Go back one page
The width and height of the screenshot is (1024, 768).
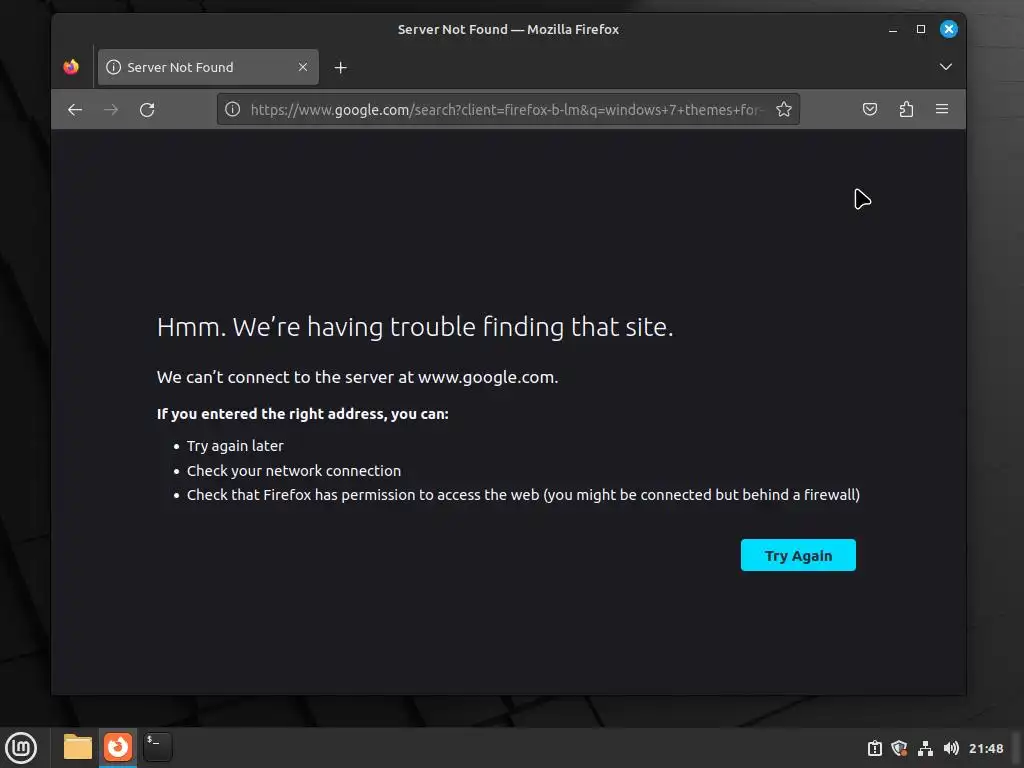coord(75,110)
